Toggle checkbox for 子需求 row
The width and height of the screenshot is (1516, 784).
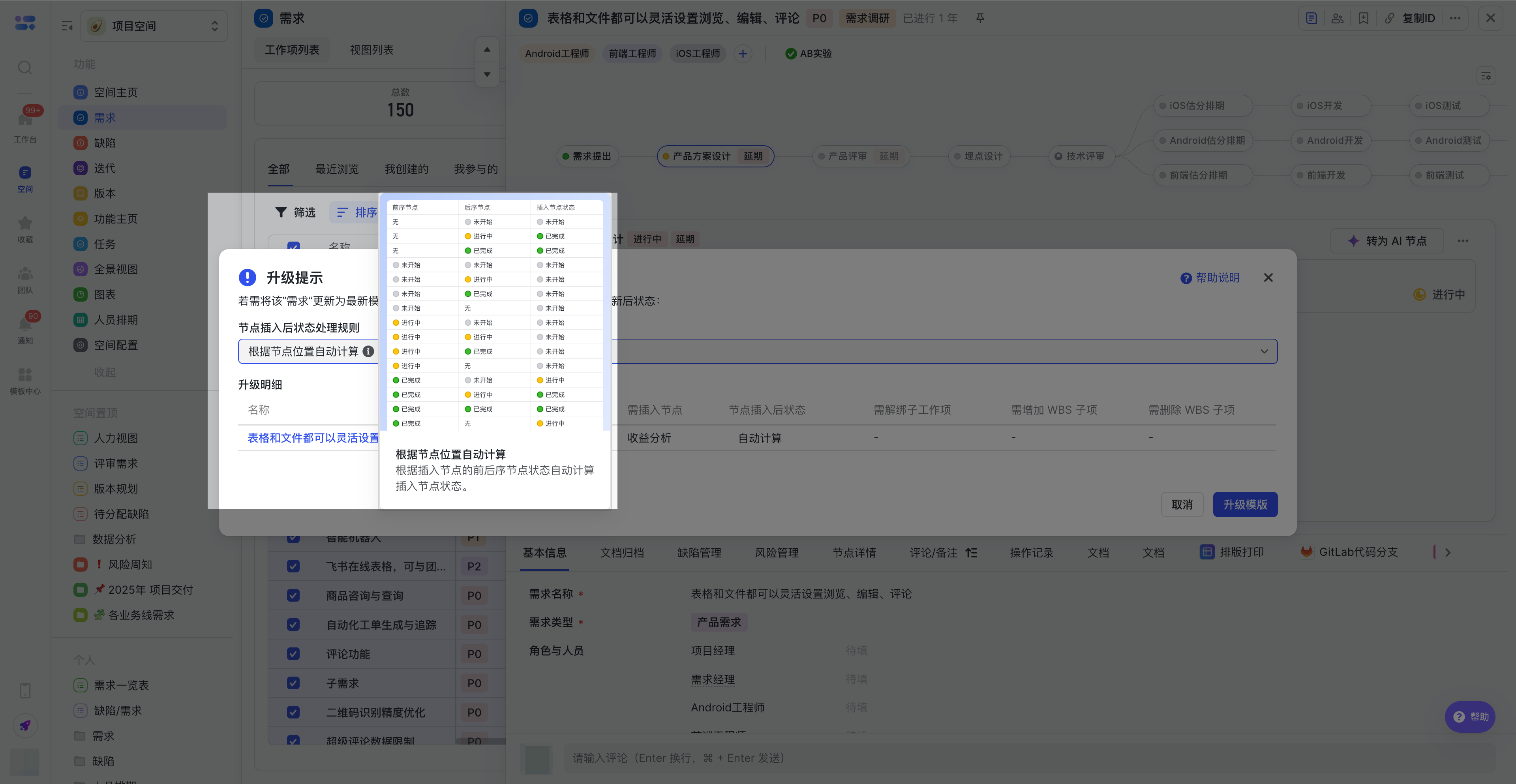pyautogui.click(x=293, y=683)
